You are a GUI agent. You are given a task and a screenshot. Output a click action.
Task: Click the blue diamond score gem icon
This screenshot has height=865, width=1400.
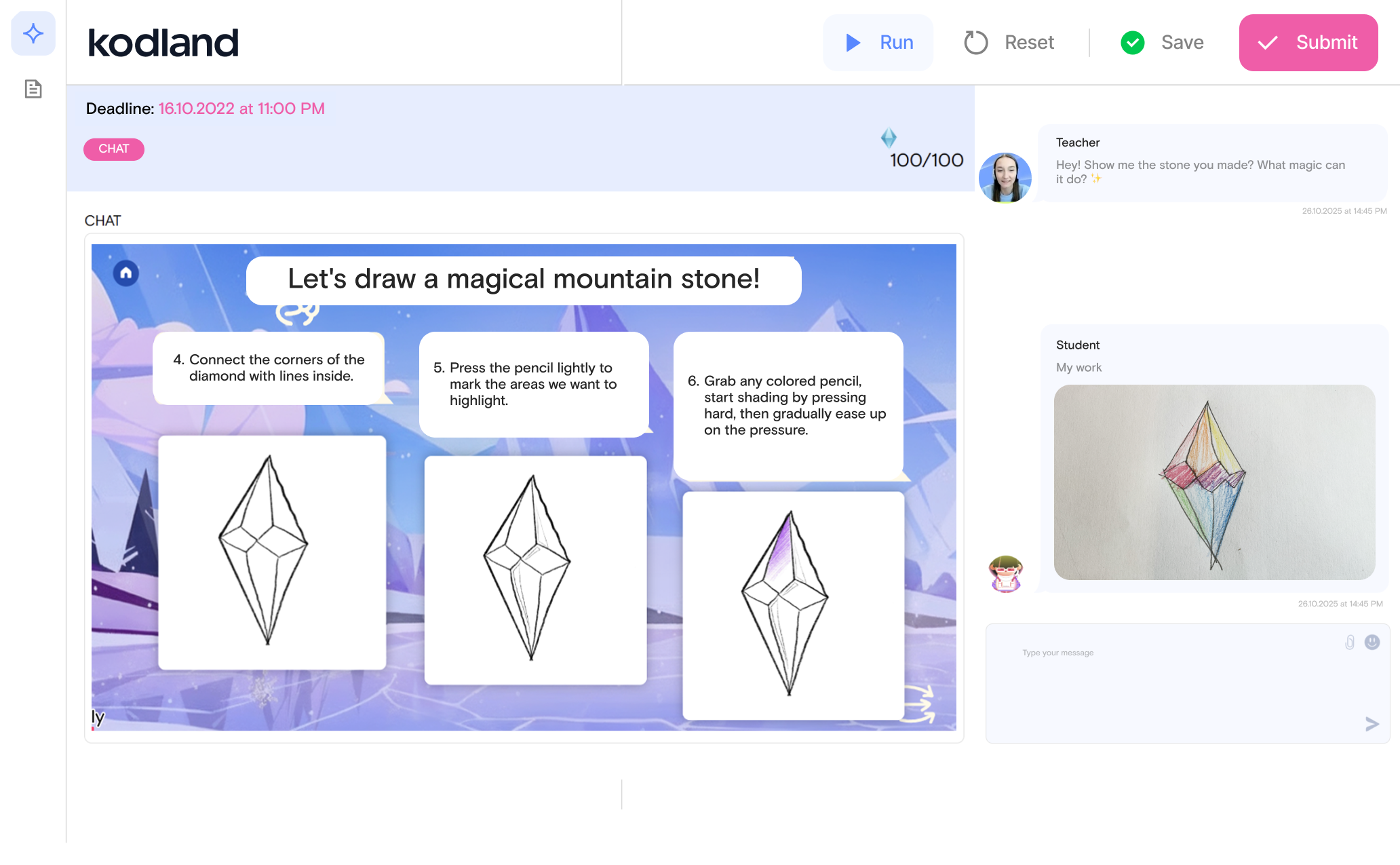(x=888, y=138)
